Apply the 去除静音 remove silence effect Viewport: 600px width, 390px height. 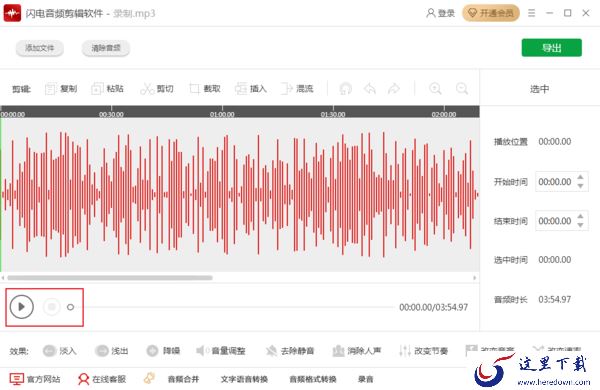290,351
